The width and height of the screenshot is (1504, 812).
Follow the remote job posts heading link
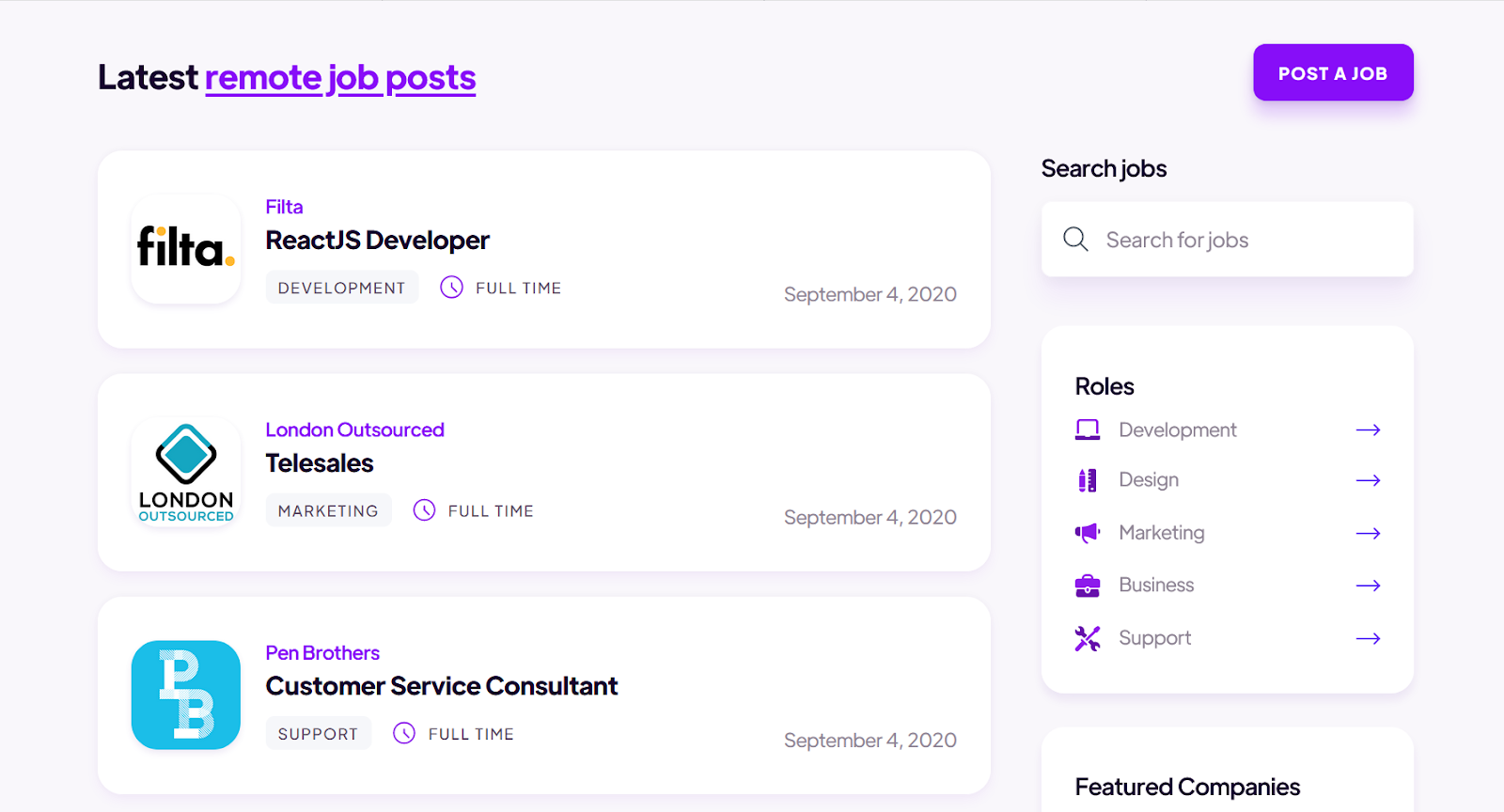(x=340, y=77)
